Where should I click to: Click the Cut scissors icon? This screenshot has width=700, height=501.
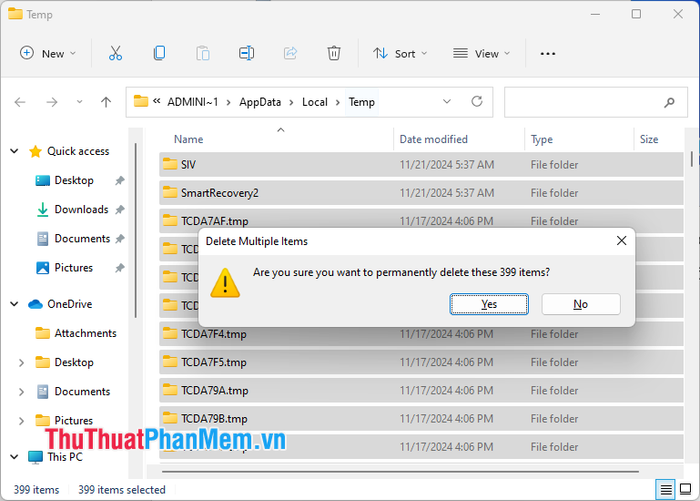[x=115, y=53]
